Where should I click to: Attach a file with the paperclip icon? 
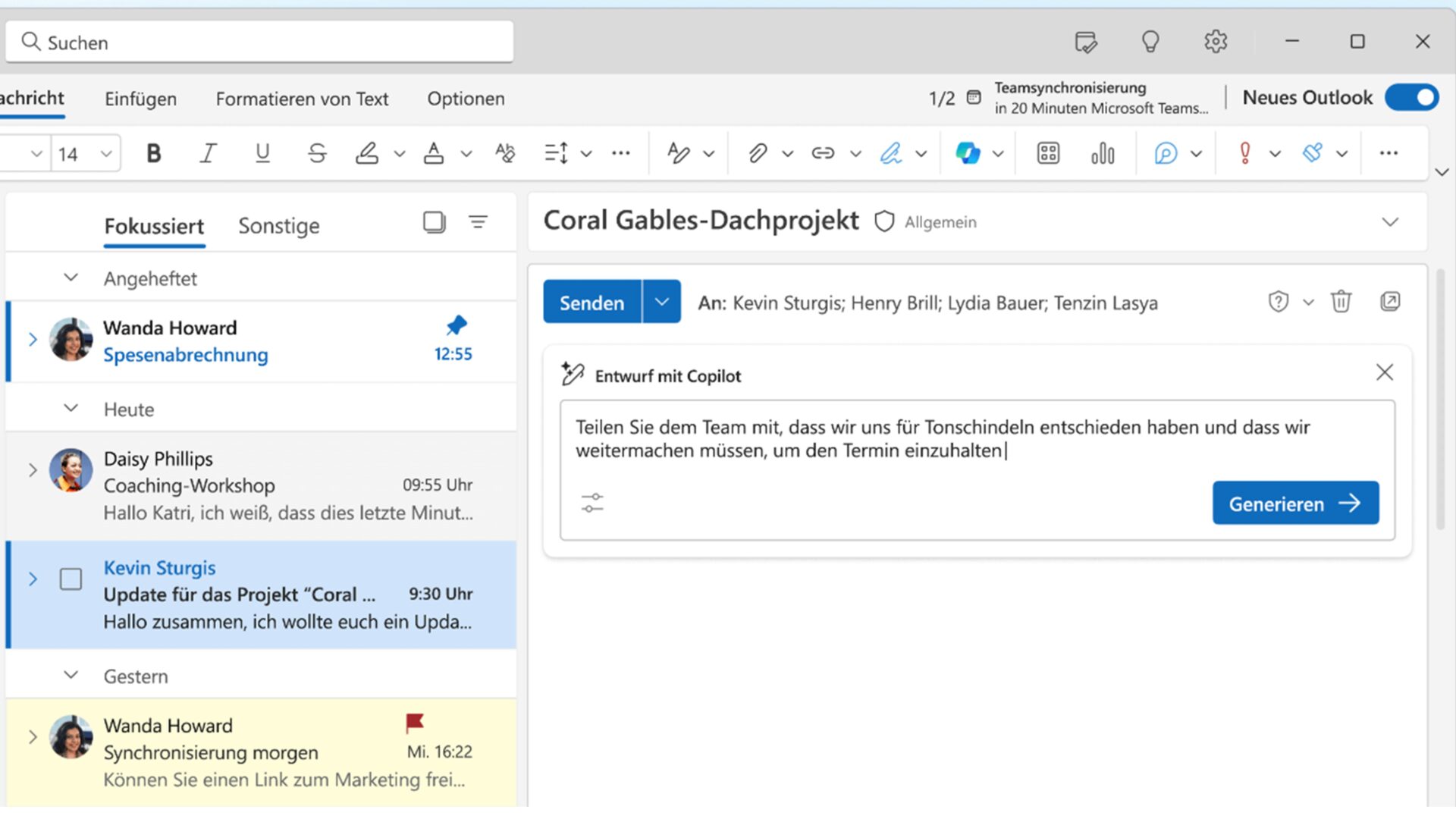pyautogui.click(x=758, y=154)
